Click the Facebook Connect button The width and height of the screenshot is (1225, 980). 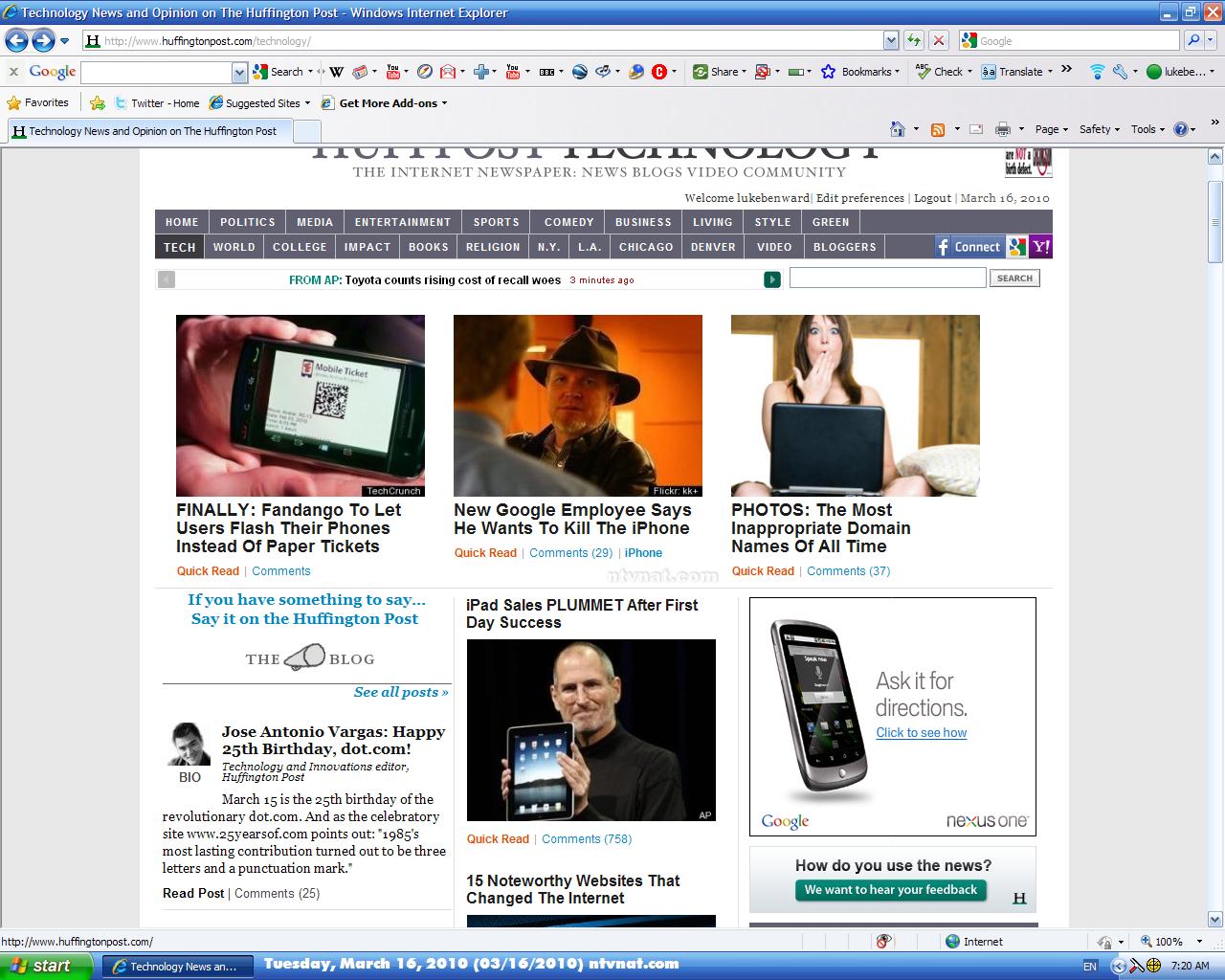pyautogui.click(x=969, y=247)
